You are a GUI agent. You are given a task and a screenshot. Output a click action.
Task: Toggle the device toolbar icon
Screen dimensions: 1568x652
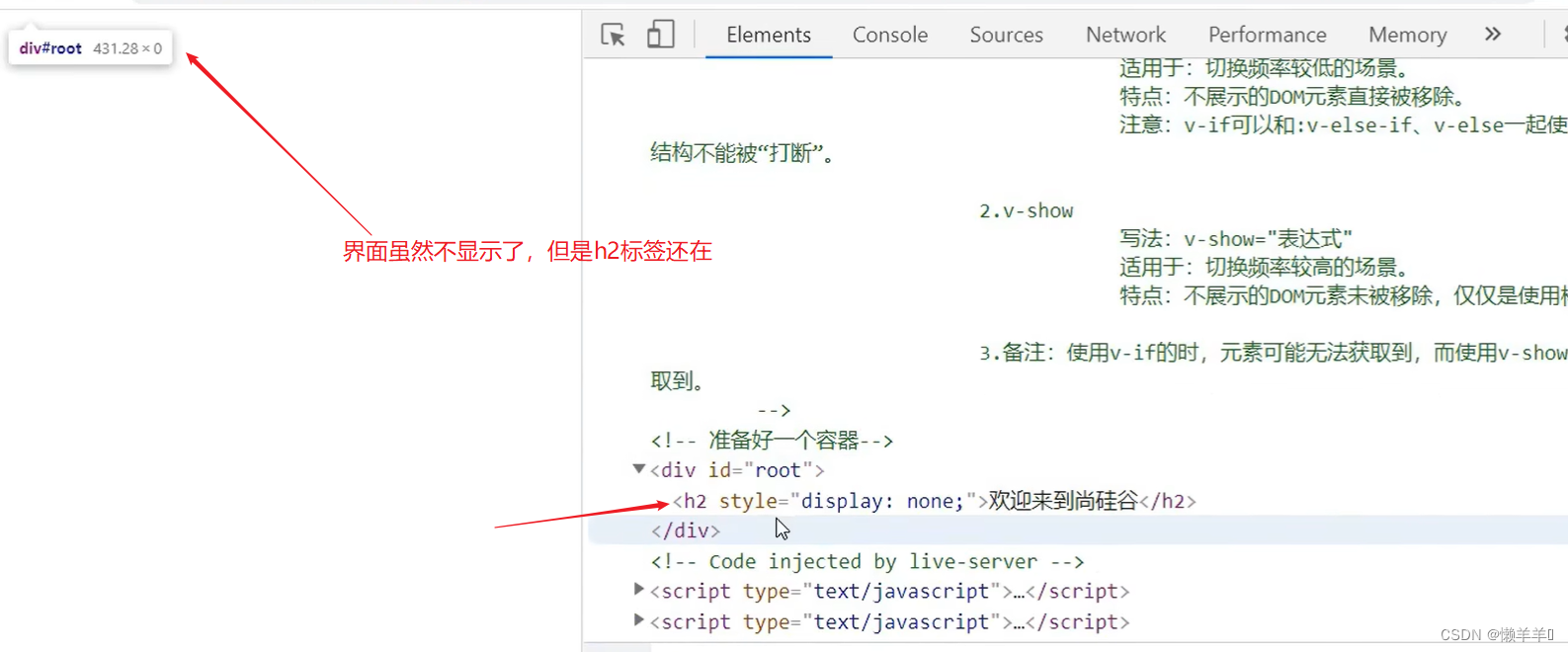660,35
